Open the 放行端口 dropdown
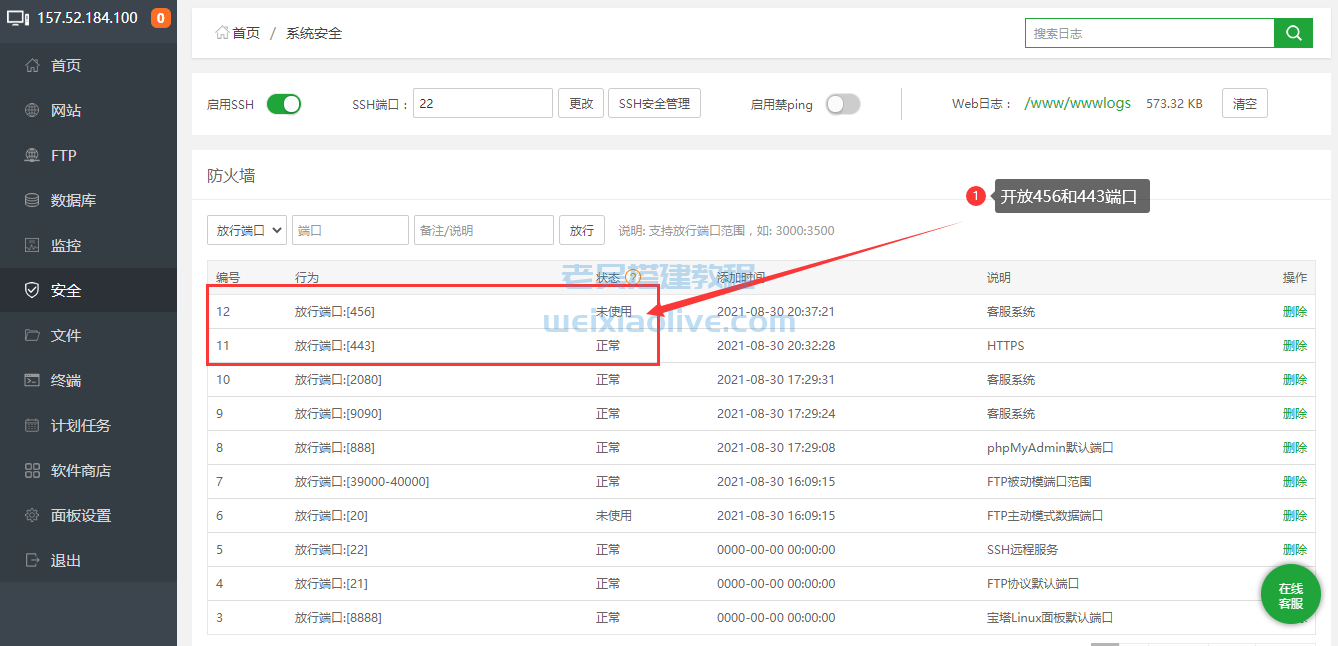1338x646 pixels. tap(247, 230)
